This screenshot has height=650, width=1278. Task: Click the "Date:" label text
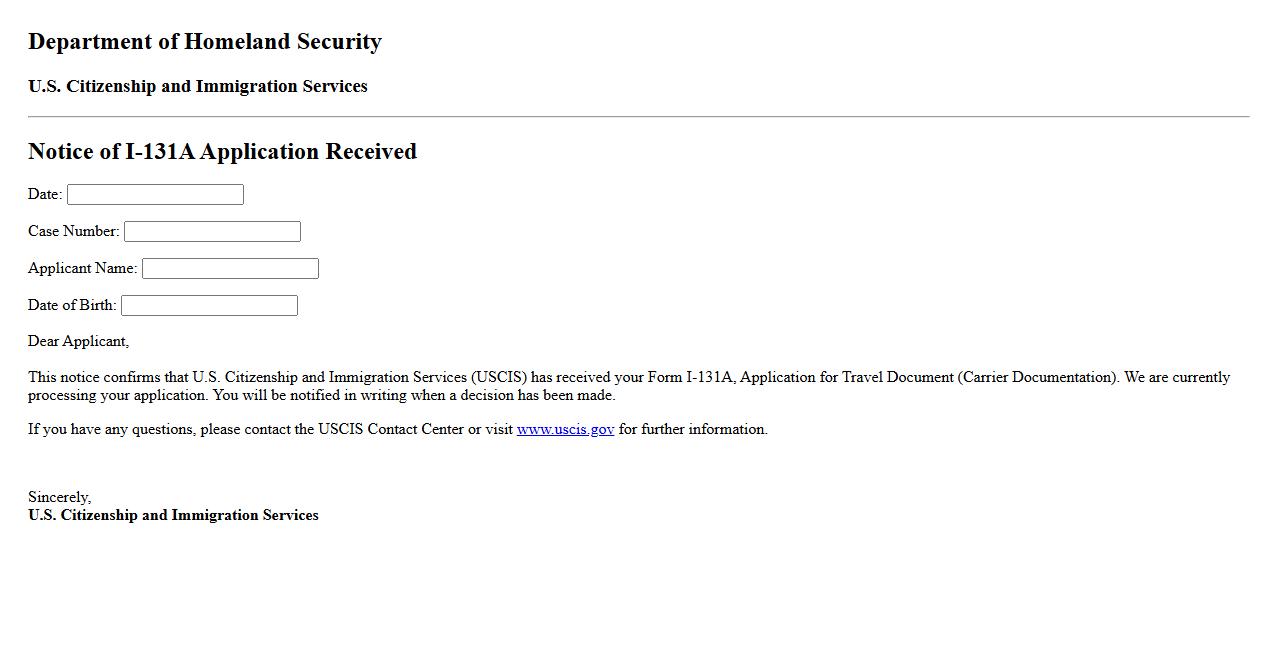45,195
